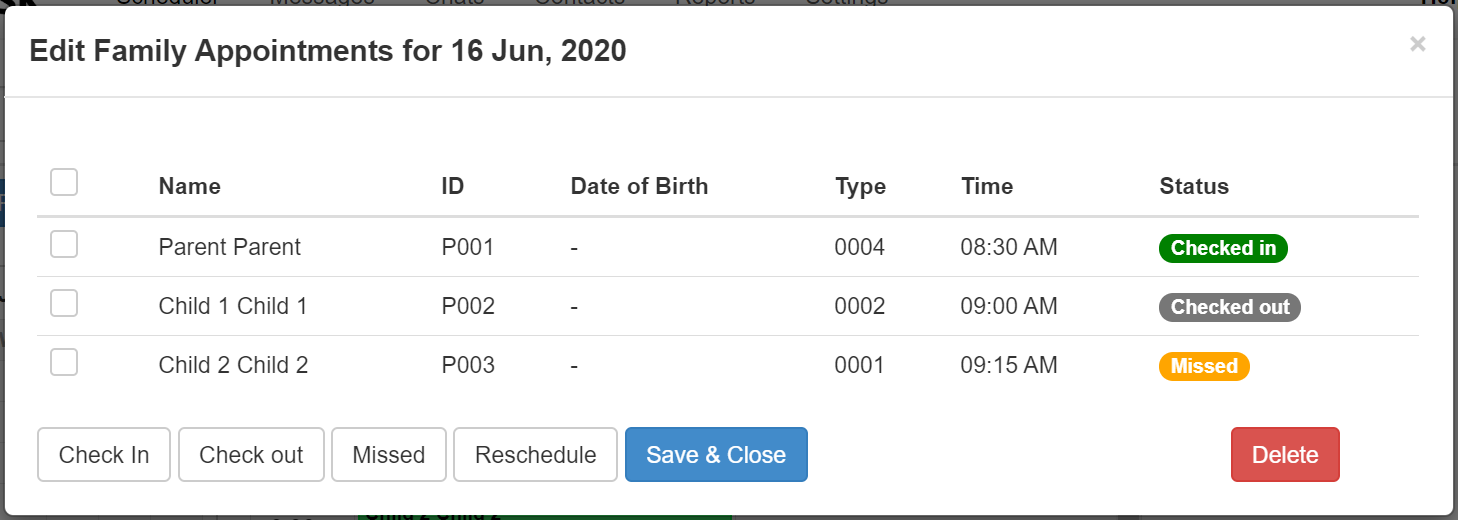Click the Parent Parent name cell
This screenshot has width=1458, height=520.
click(230, 247)
